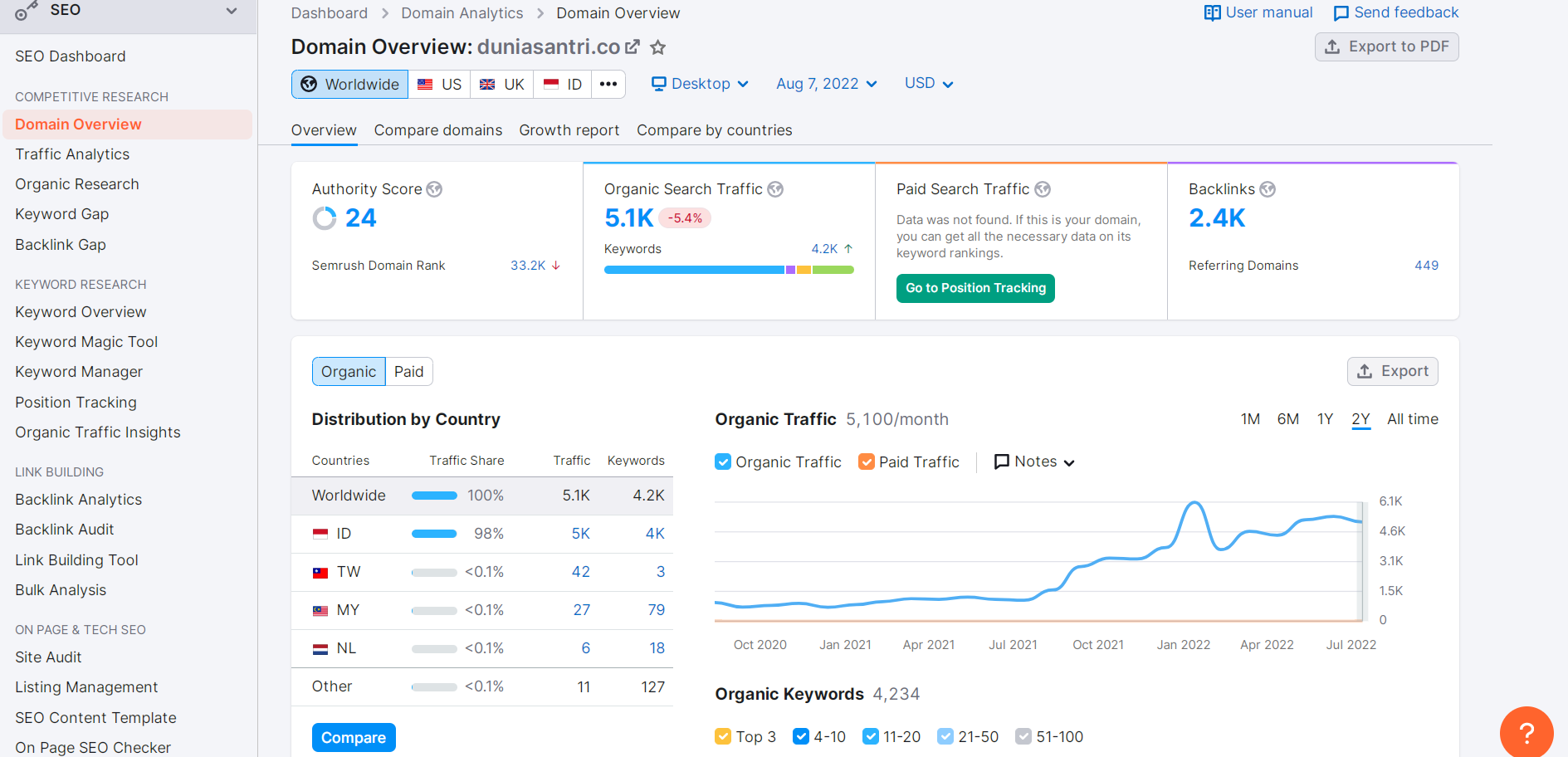The height and width of the screenshot is (757, 1568).
Task: Set chart range to 1M
Action: 1251,419
